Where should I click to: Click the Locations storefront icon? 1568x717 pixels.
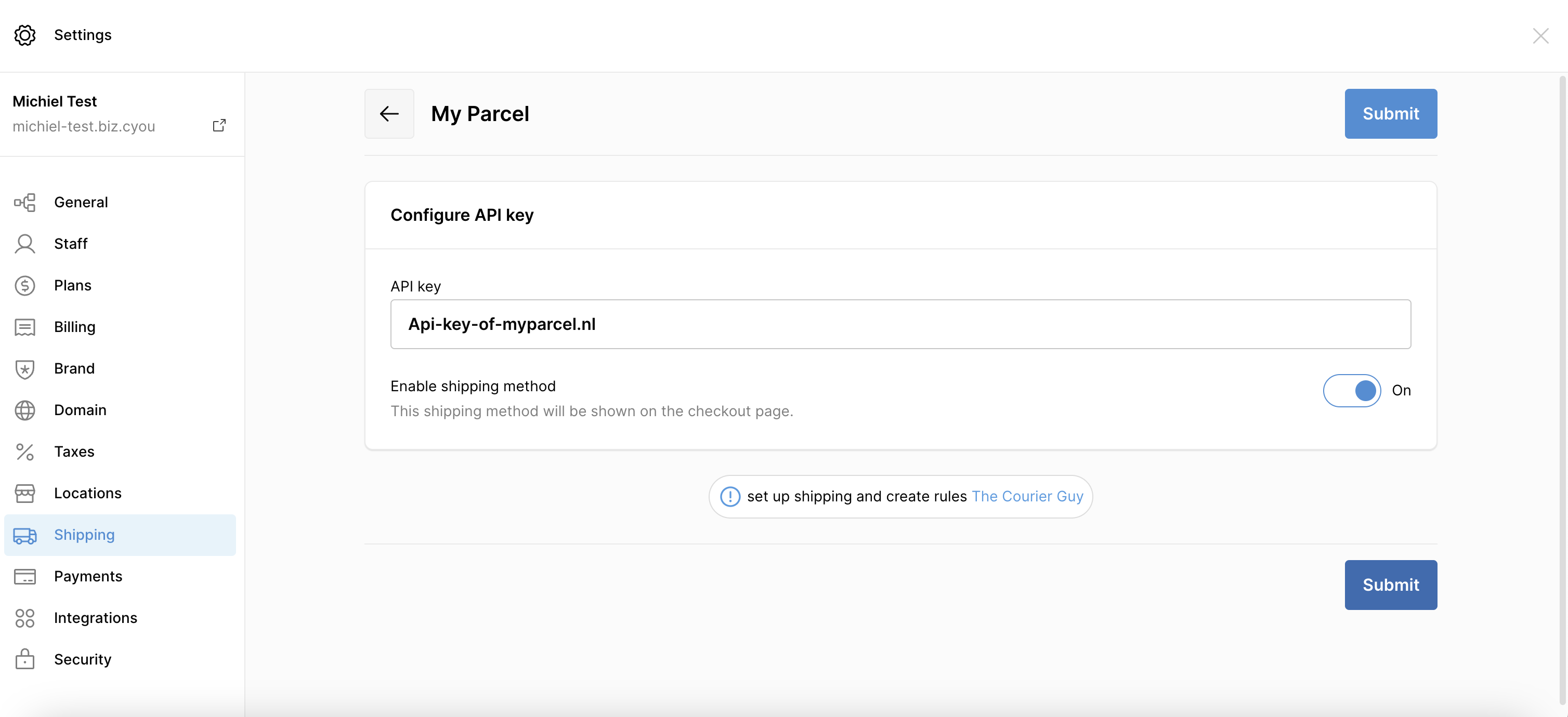[25, 493]
